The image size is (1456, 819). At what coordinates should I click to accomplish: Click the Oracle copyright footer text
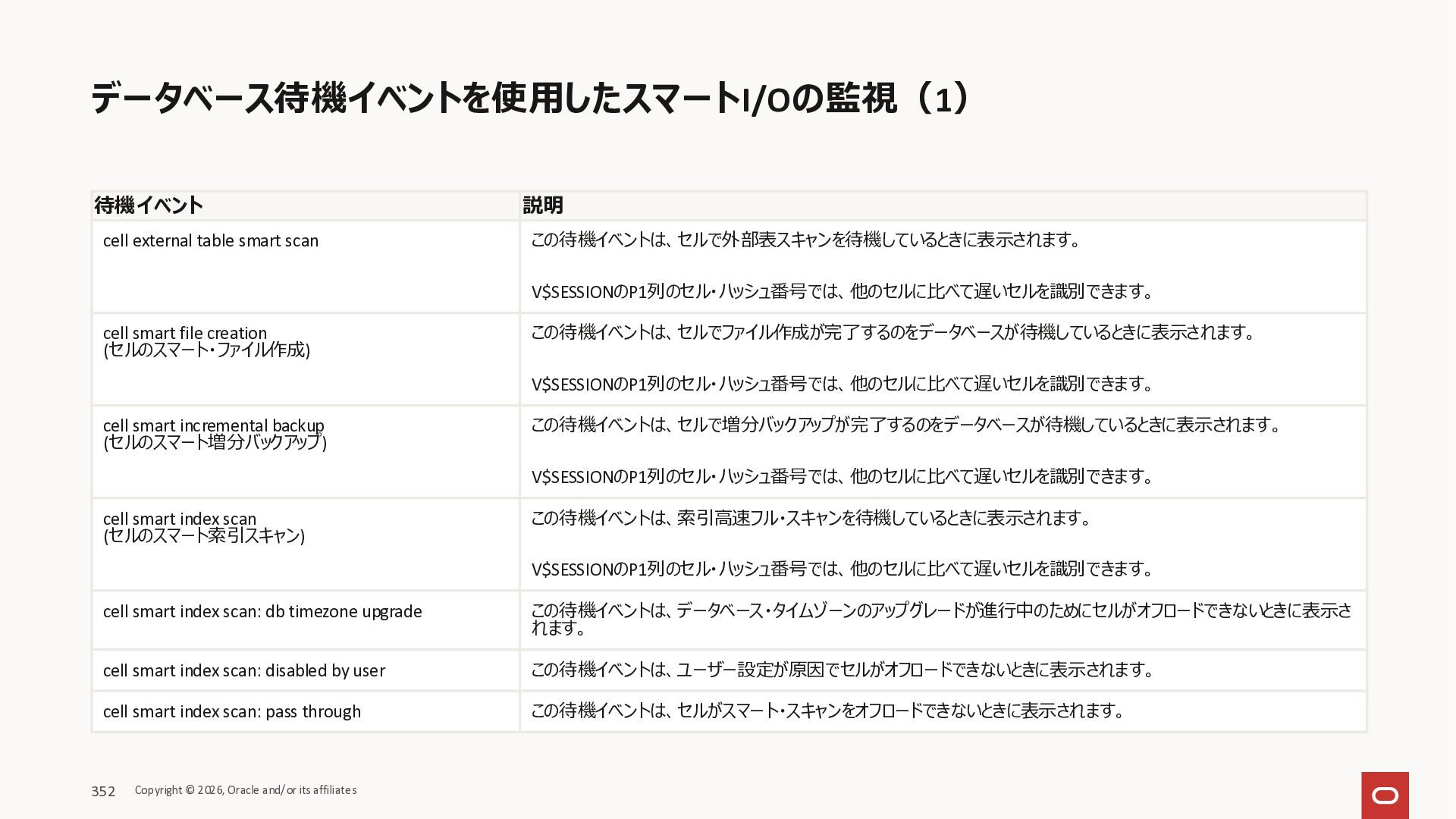(x=246, y=790)
